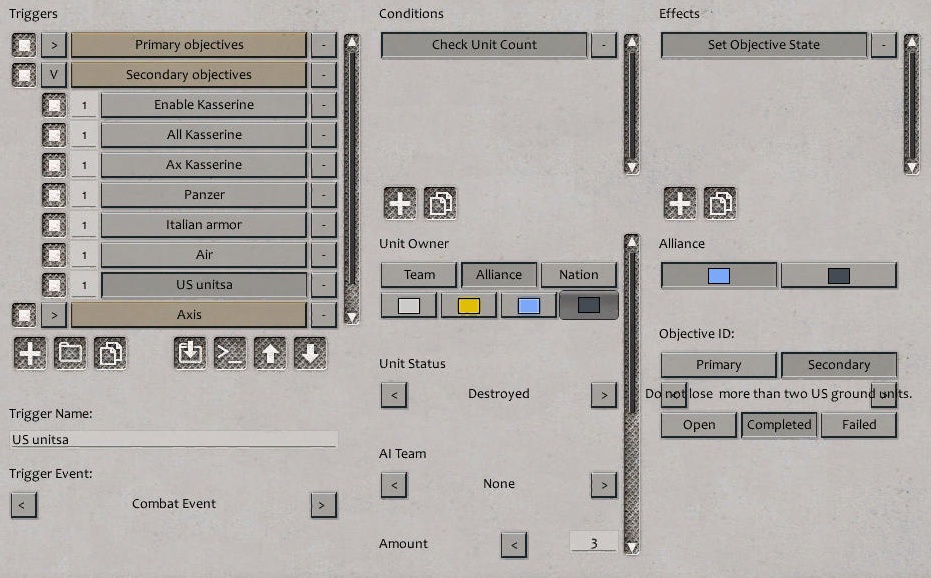Select the Team tab under Unit Owner
Image resolution: width=931 pixels, height=578 pixels.
pos(418,274)
